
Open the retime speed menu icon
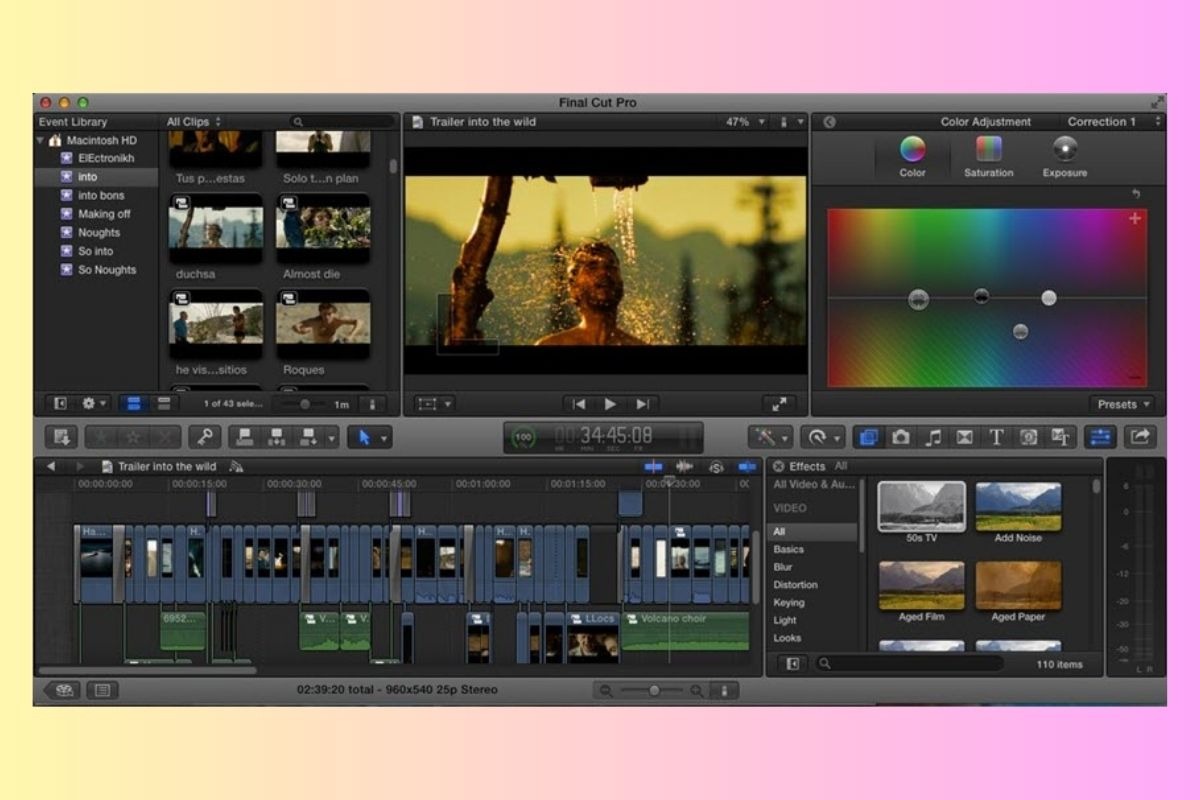[822, 437]
